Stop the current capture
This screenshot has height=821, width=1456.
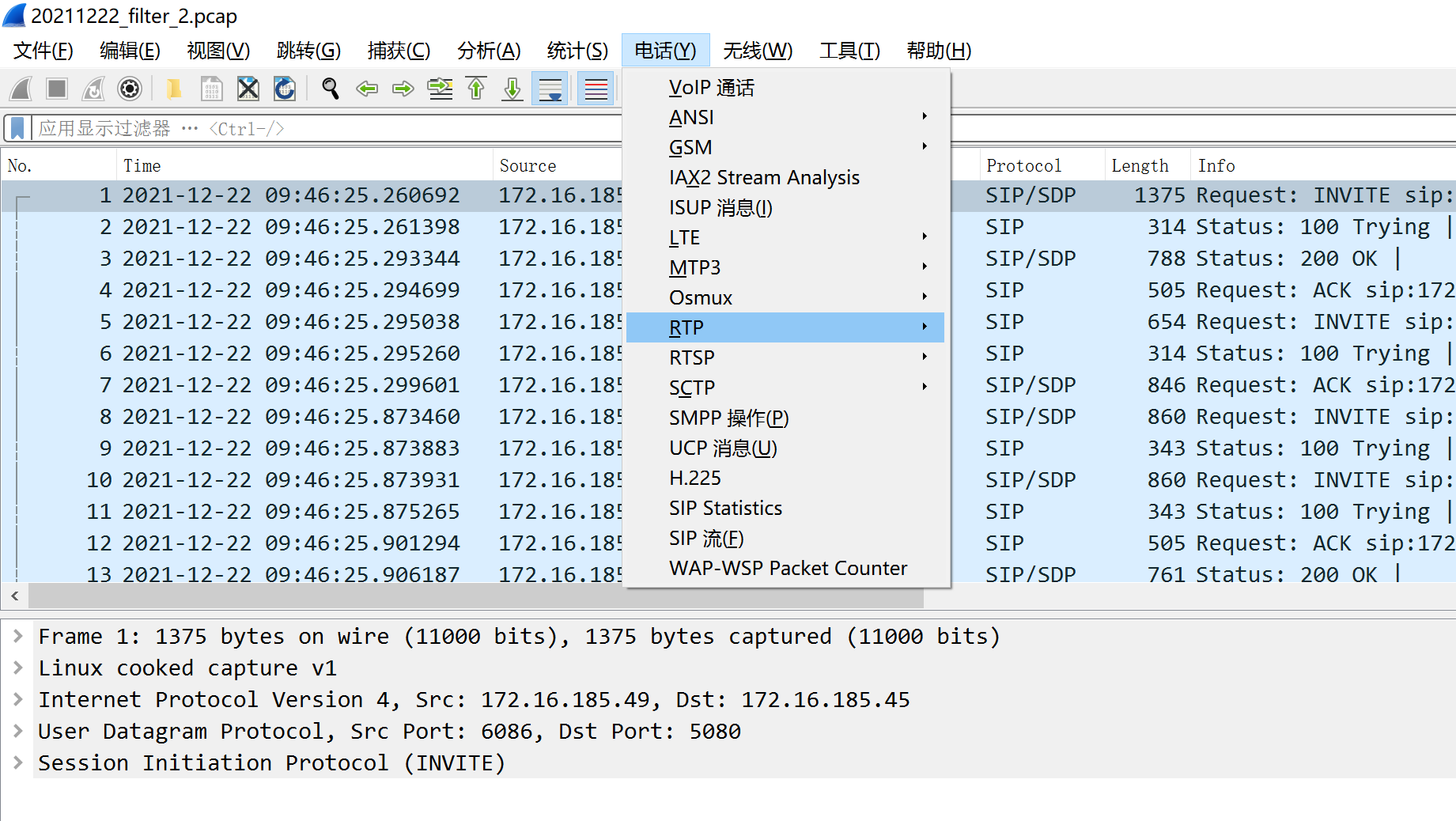[x=56, y=89]
